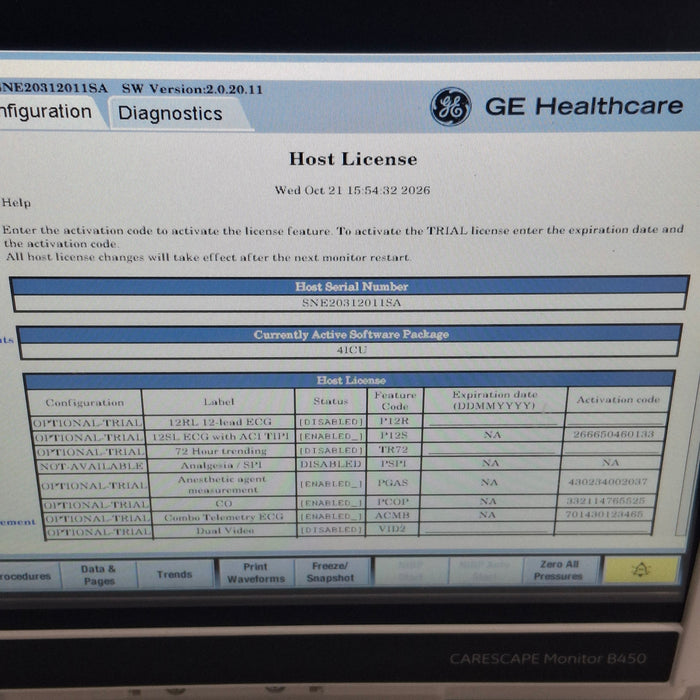Select host serial number SNE20312011SA value

pyautogui.click(x=351, y=303)
